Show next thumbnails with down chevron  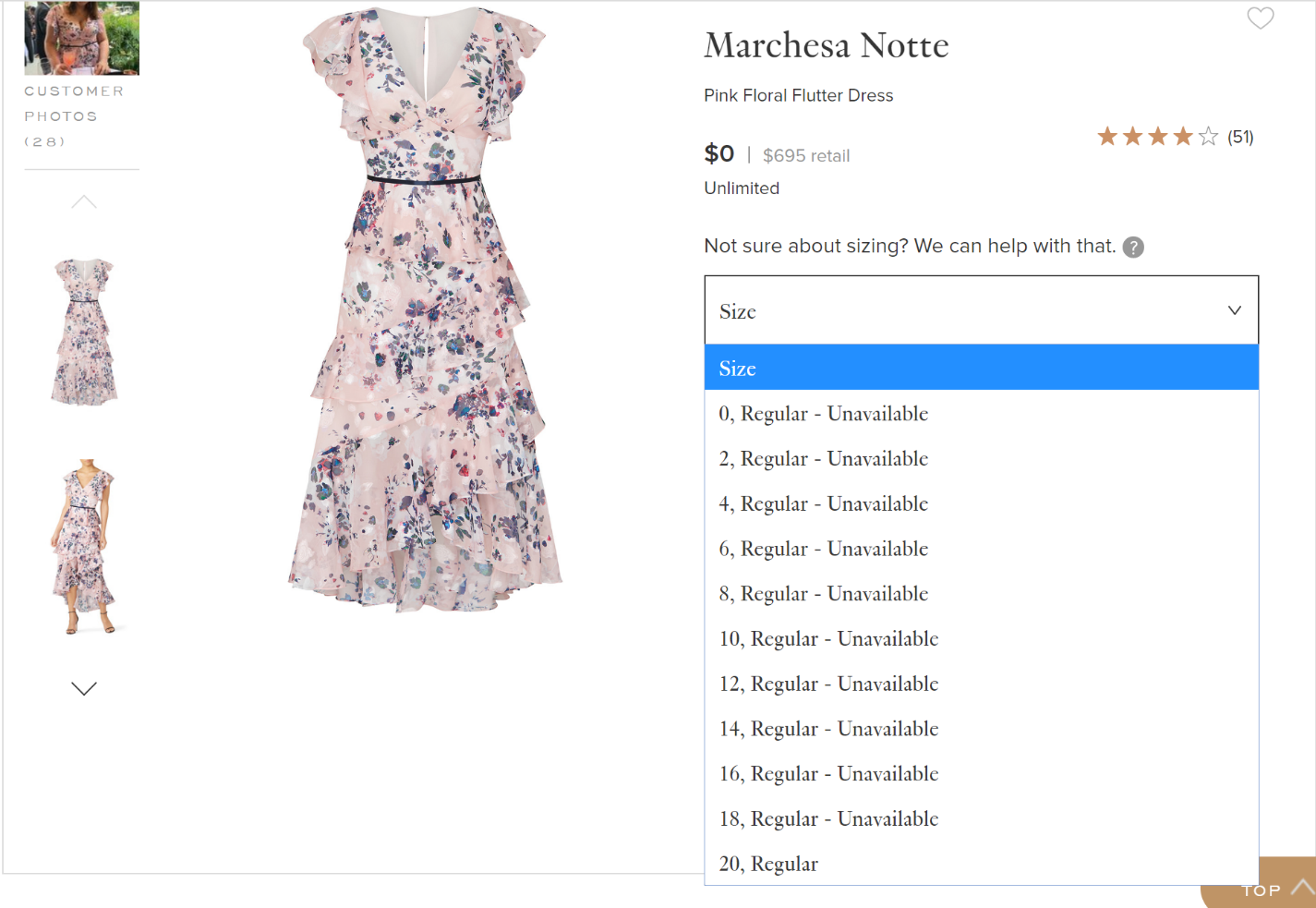84,688
